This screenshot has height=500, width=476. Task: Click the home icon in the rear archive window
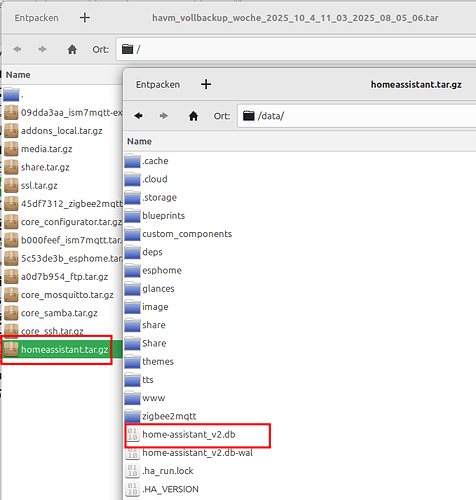point(72,49)
